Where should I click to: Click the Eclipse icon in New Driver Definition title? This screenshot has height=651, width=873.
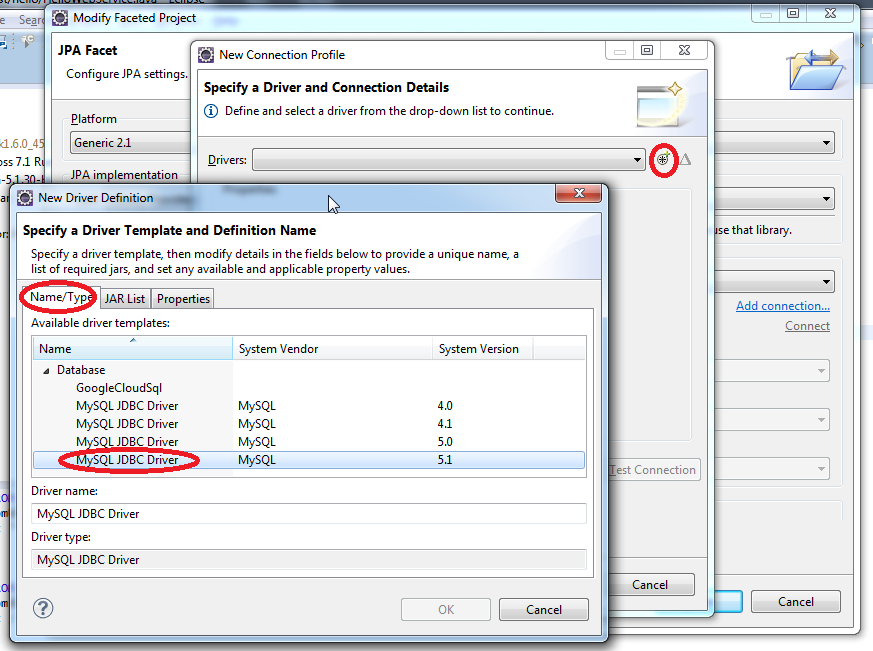point(25,198)
